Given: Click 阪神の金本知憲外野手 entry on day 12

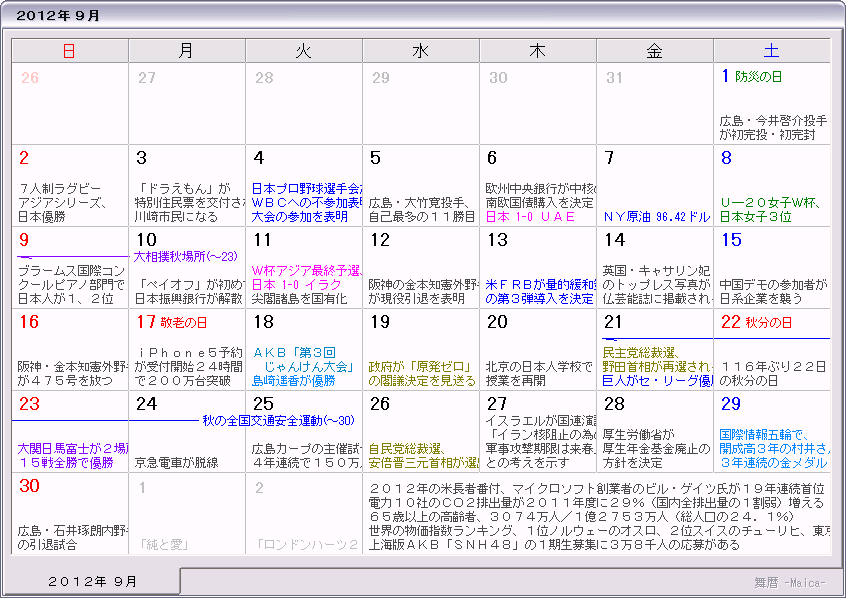Looking at the screenshot, I should point(423,291).
